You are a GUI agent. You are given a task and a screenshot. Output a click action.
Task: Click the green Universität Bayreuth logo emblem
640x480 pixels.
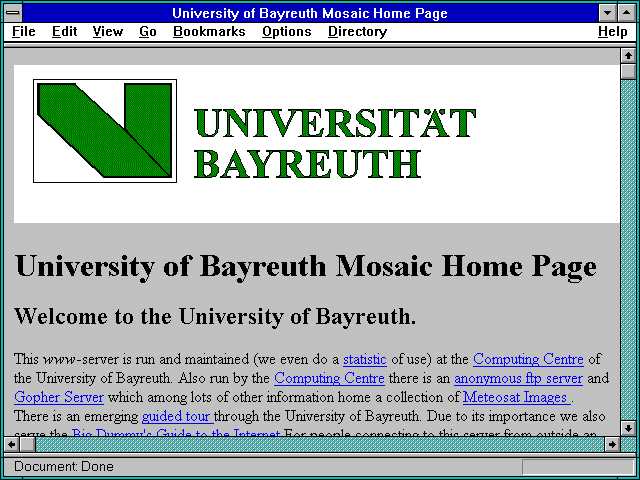coord(105,131)
